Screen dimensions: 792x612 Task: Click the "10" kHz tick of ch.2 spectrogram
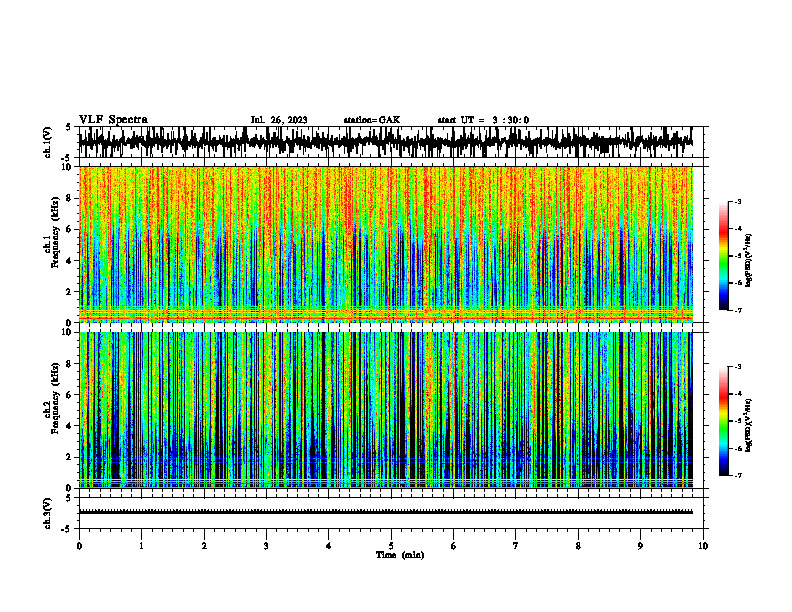(68, 332)
